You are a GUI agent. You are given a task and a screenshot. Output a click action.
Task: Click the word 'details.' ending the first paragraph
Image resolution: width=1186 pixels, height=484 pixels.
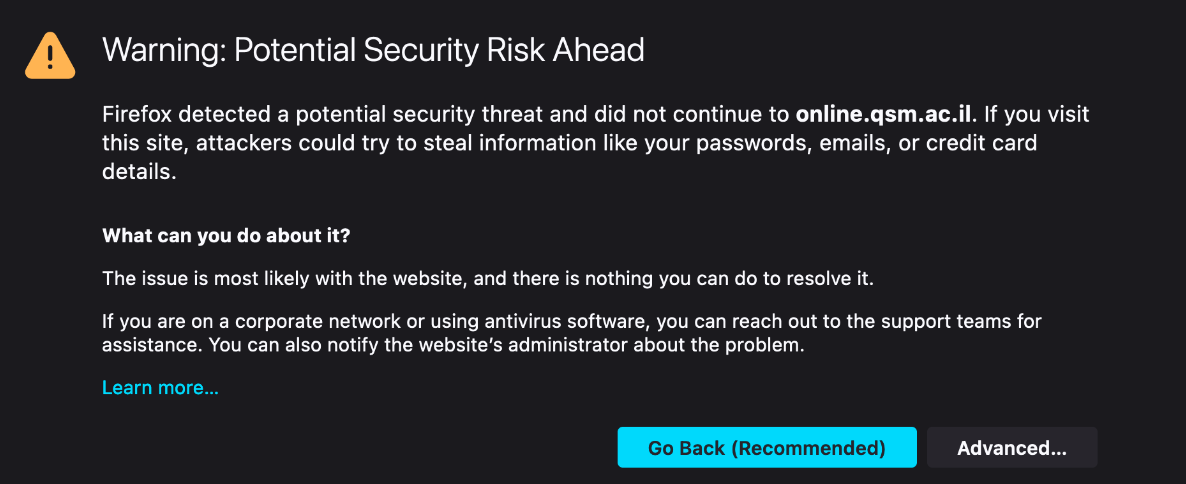tap(138, 172)
